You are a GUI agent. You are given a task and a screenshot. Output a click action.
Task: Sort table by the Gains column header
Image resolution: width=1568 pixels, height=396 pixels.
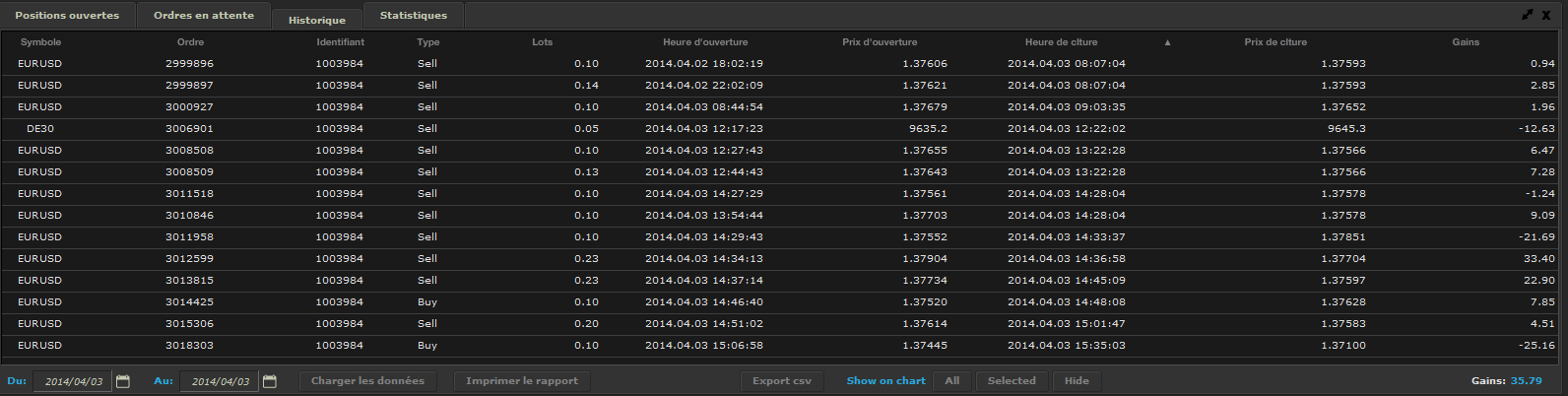[x=1466, y=42]
